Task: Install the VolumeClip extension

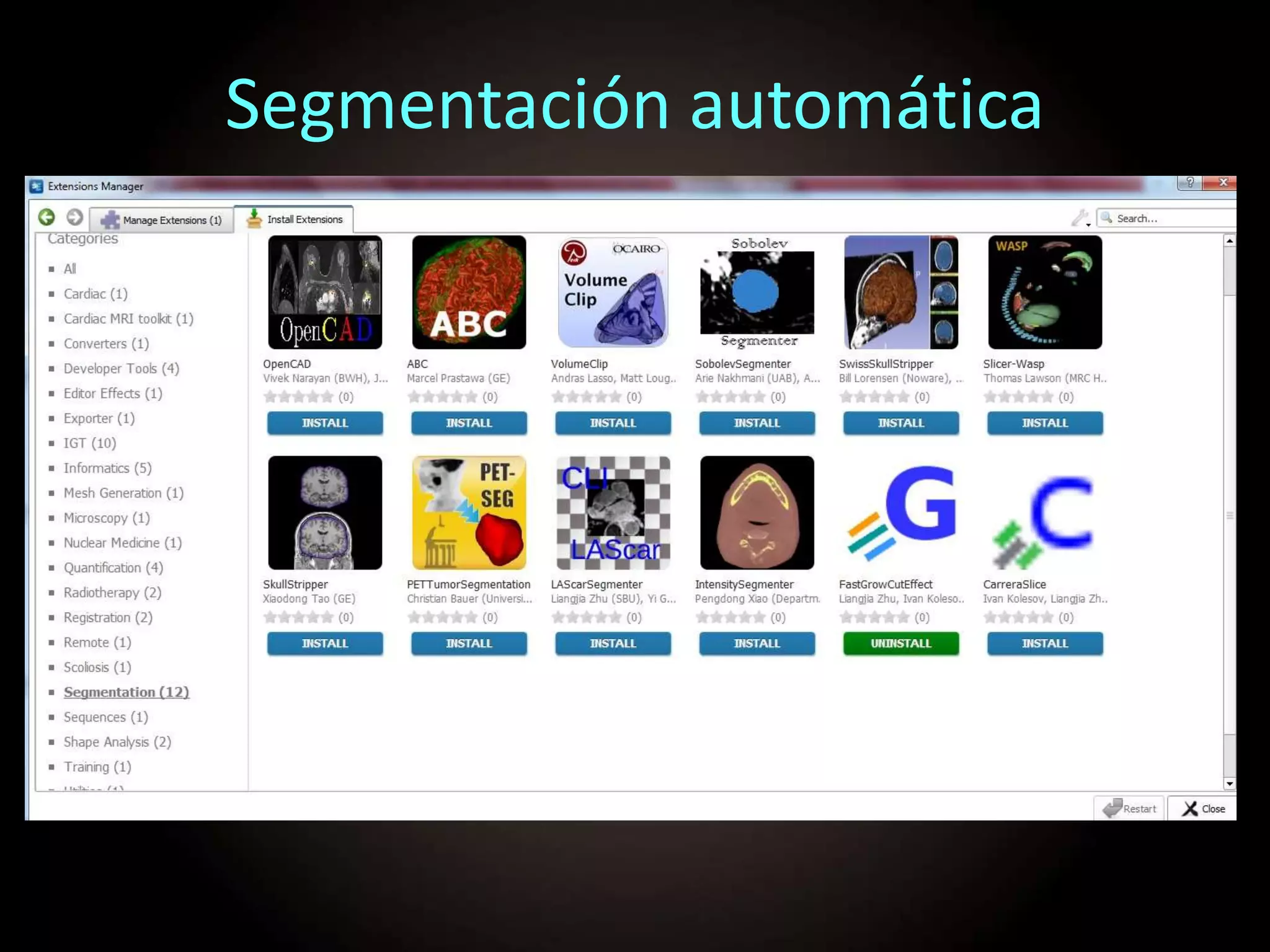Action: [613, 423]
